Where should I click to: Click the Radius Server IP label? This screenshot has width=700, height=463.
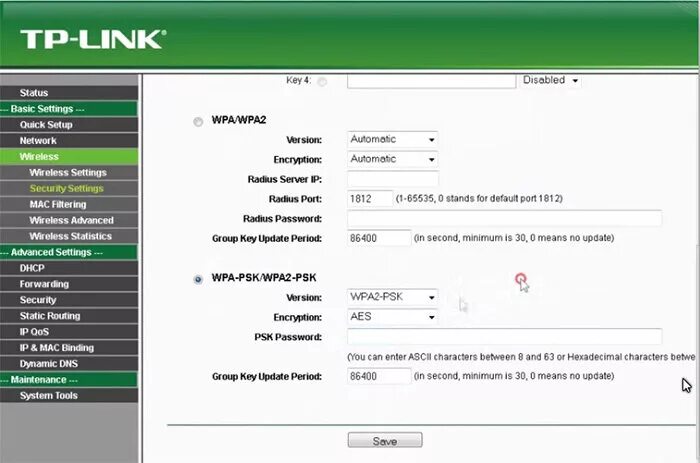pos(284,179)
